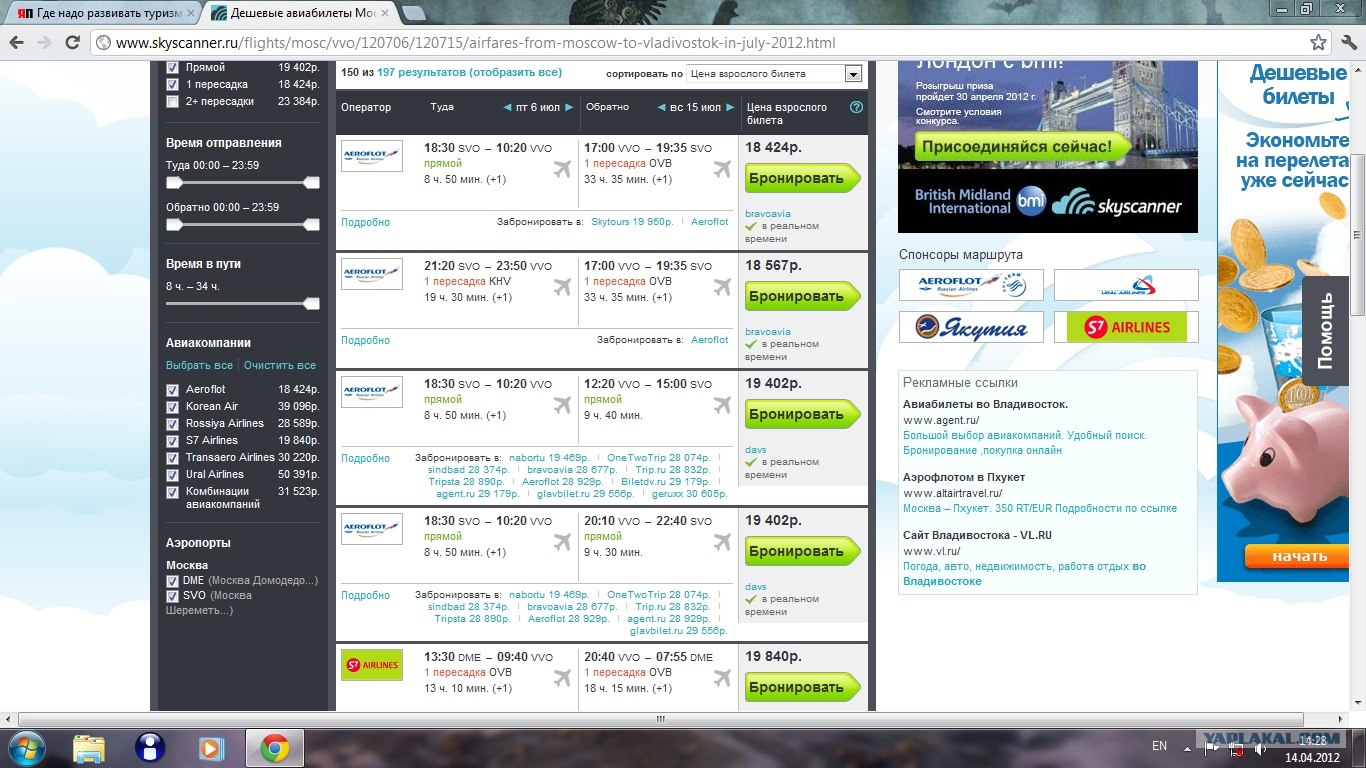Click the help question mark beside Цена взрослого билета
This screenshot has height=768, width=1366.
(x=856, y=107)
